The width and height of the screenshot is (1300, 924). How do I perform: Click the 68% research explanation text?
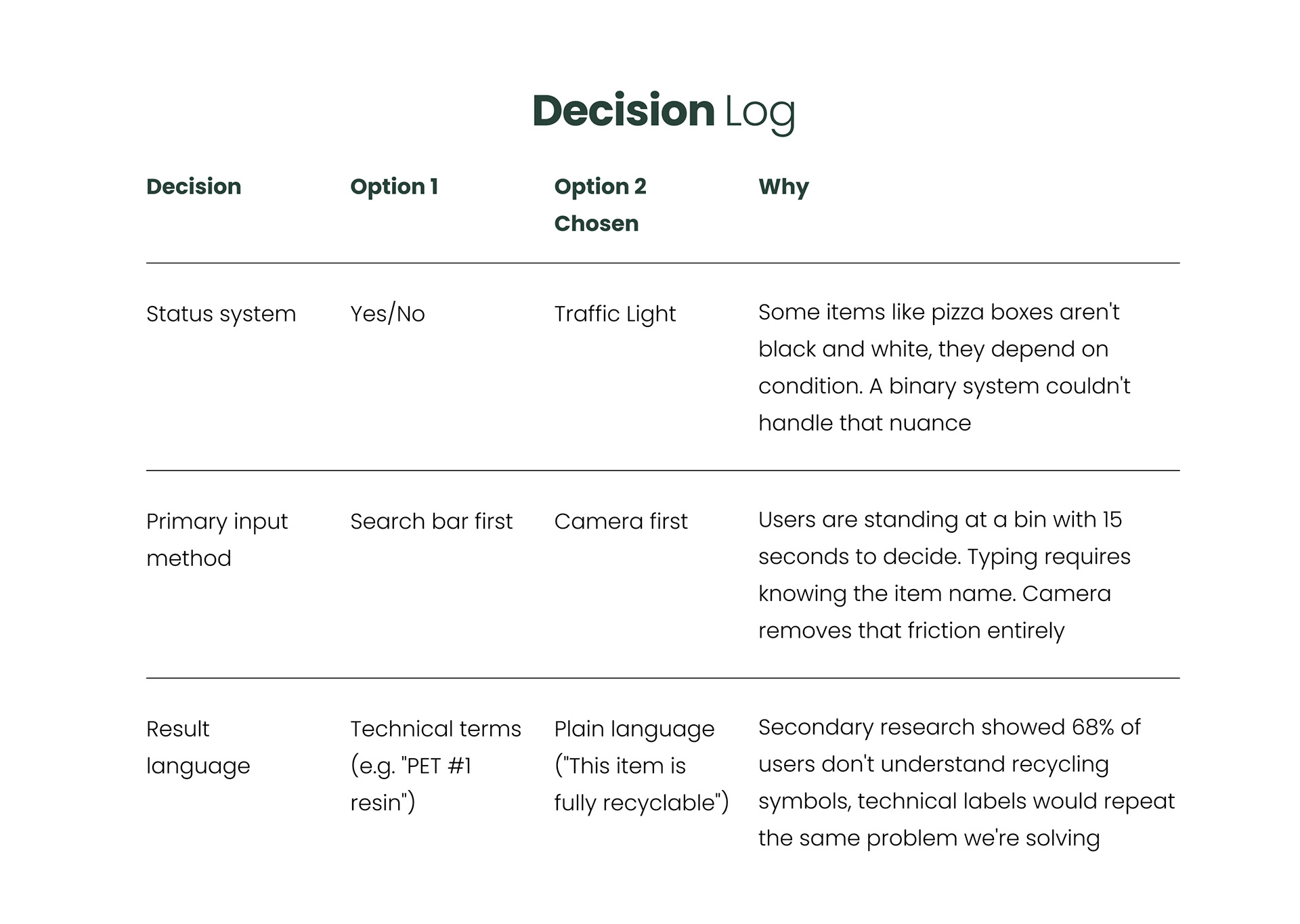[966, 783]
